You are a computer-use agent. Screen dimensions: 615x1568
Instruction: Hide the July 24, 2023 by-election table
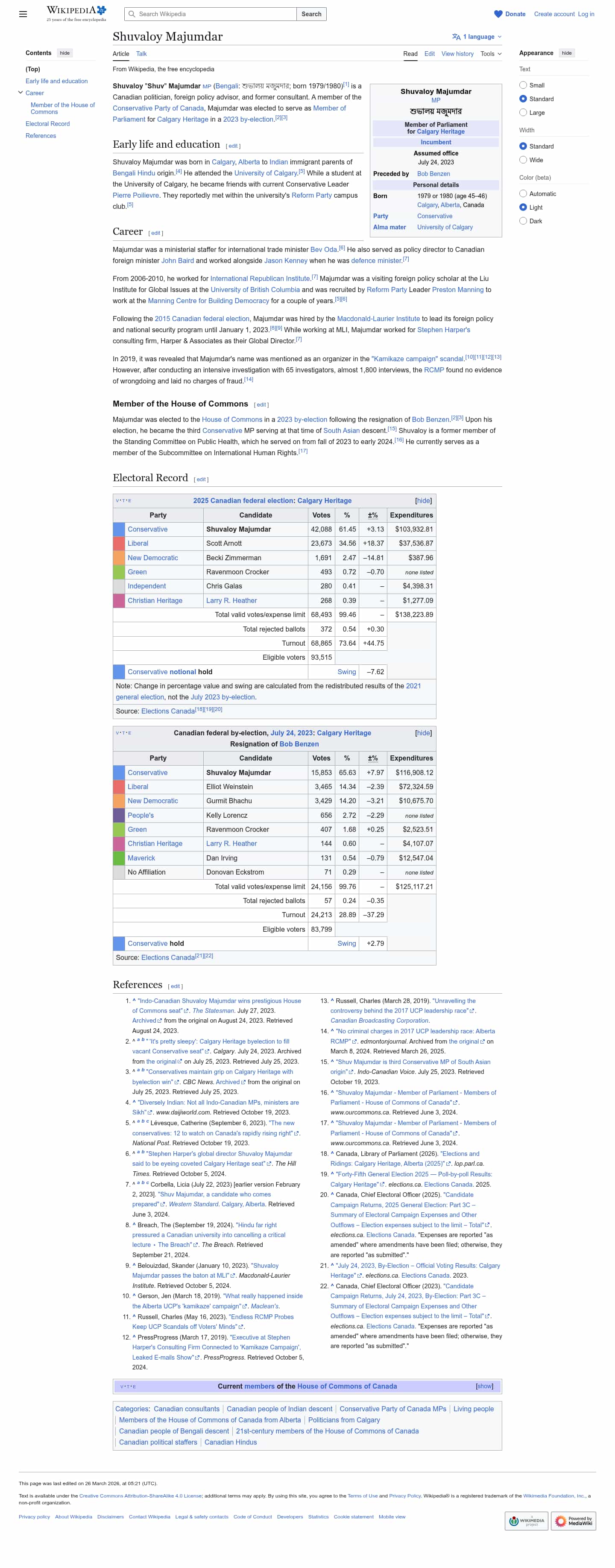pyautogui.click(x=423, y=733)
